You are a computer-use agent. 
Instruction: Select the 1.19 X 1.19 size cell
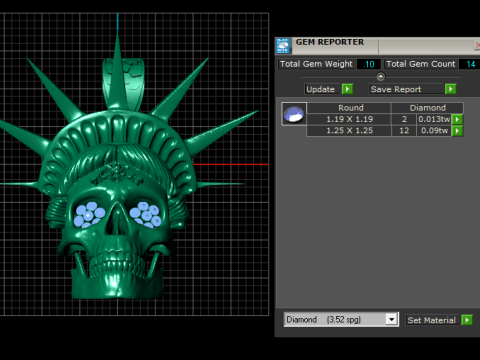pyautogui.click(x=349, y=119)
